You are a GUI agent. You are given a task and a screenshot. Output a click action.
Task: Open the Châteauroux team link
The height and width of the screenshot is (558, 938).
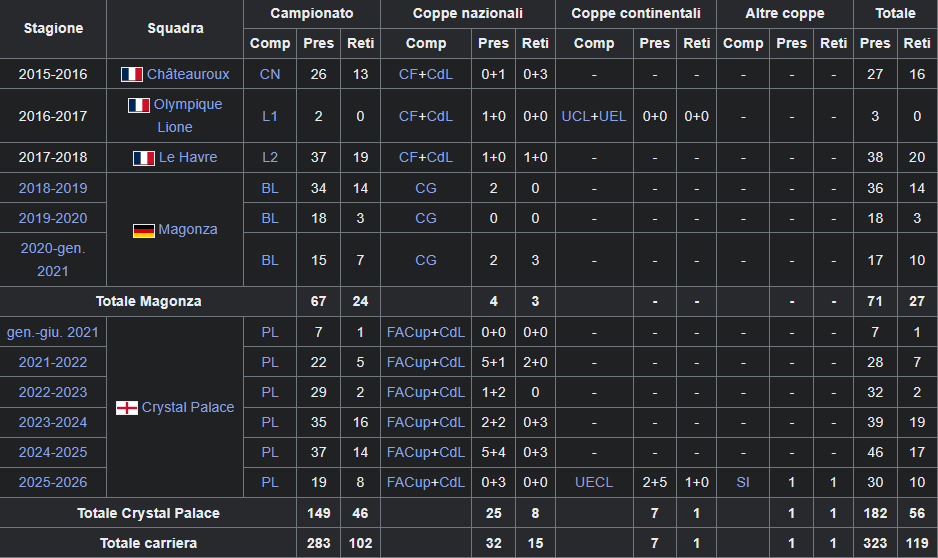coord(188,74)
